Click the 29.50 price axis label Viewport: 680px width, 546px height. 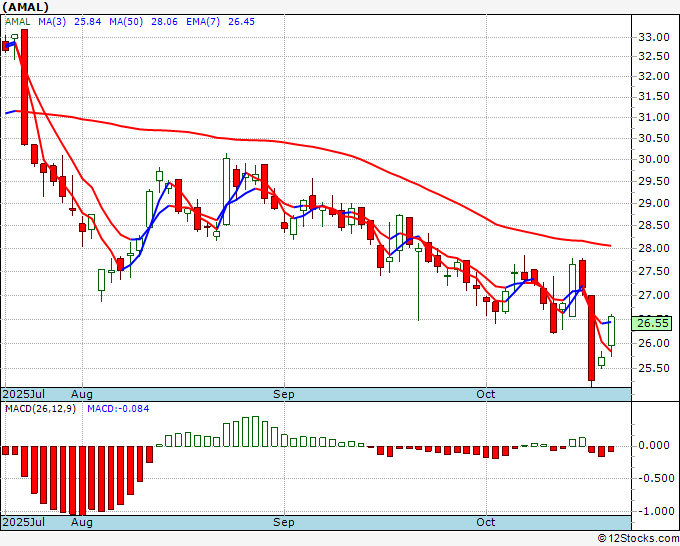(654, 181)
